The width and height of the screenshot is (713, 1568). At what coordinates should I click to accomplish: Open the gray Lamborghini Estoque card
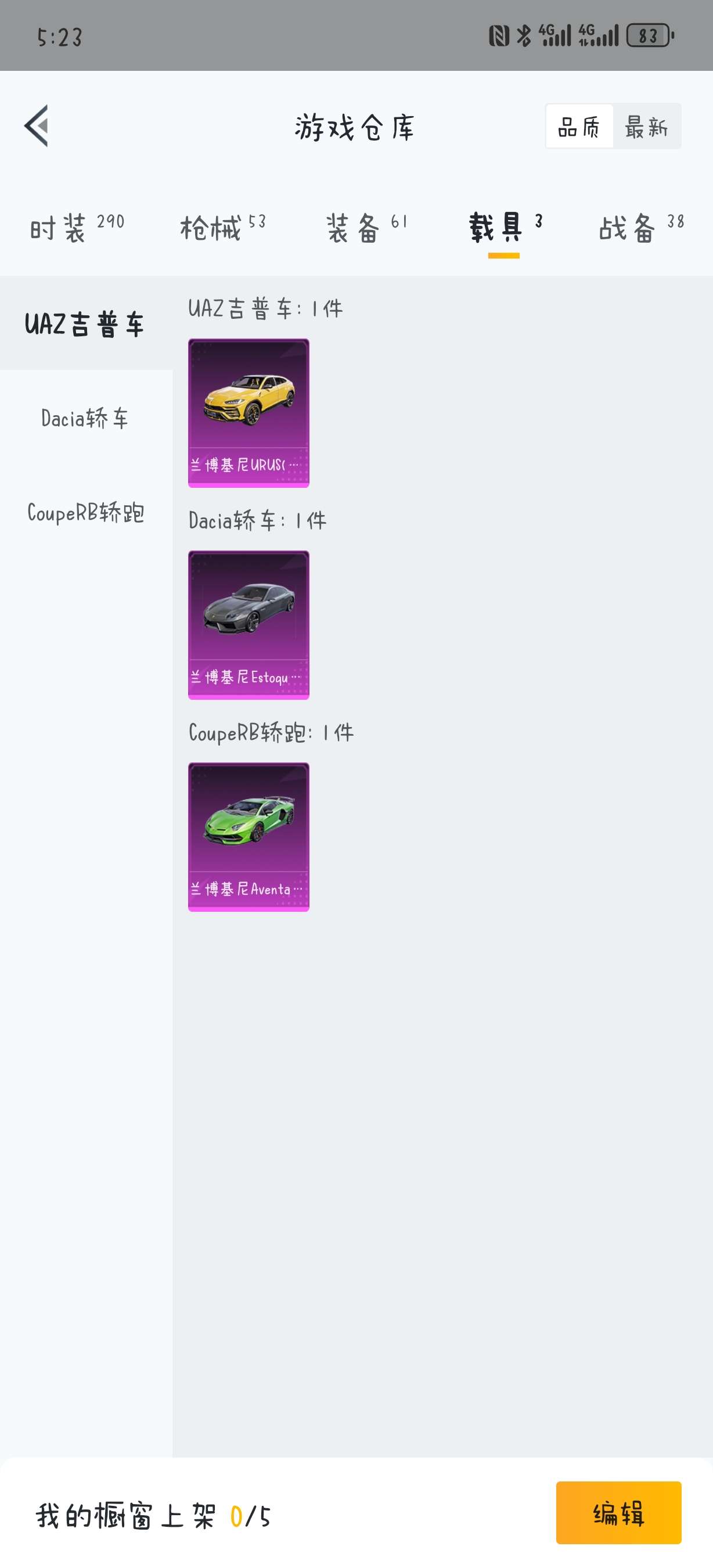(x=249, y=625)
